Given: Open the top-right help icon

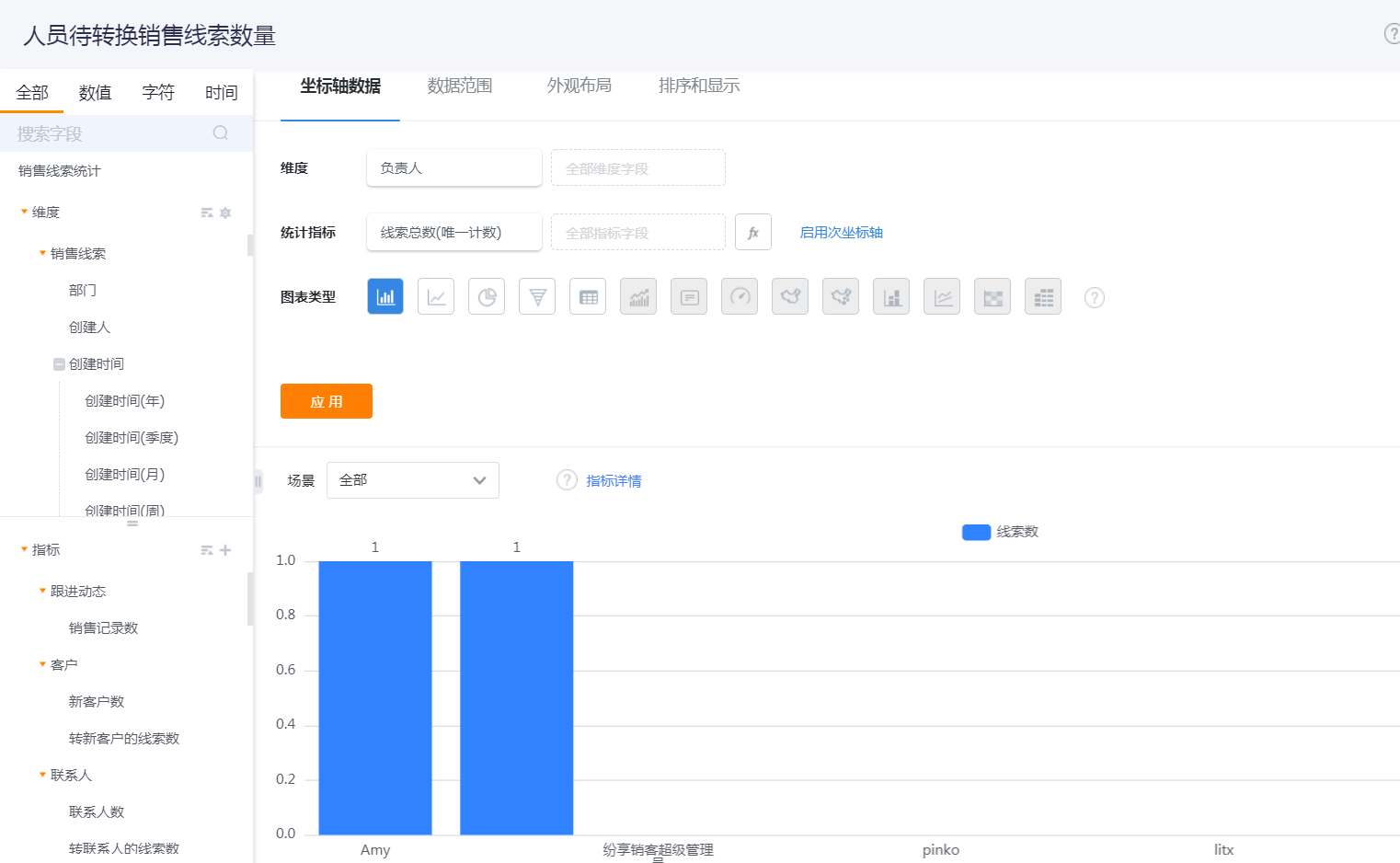Looking at the screenshot, I should (x=1393, y=34).
